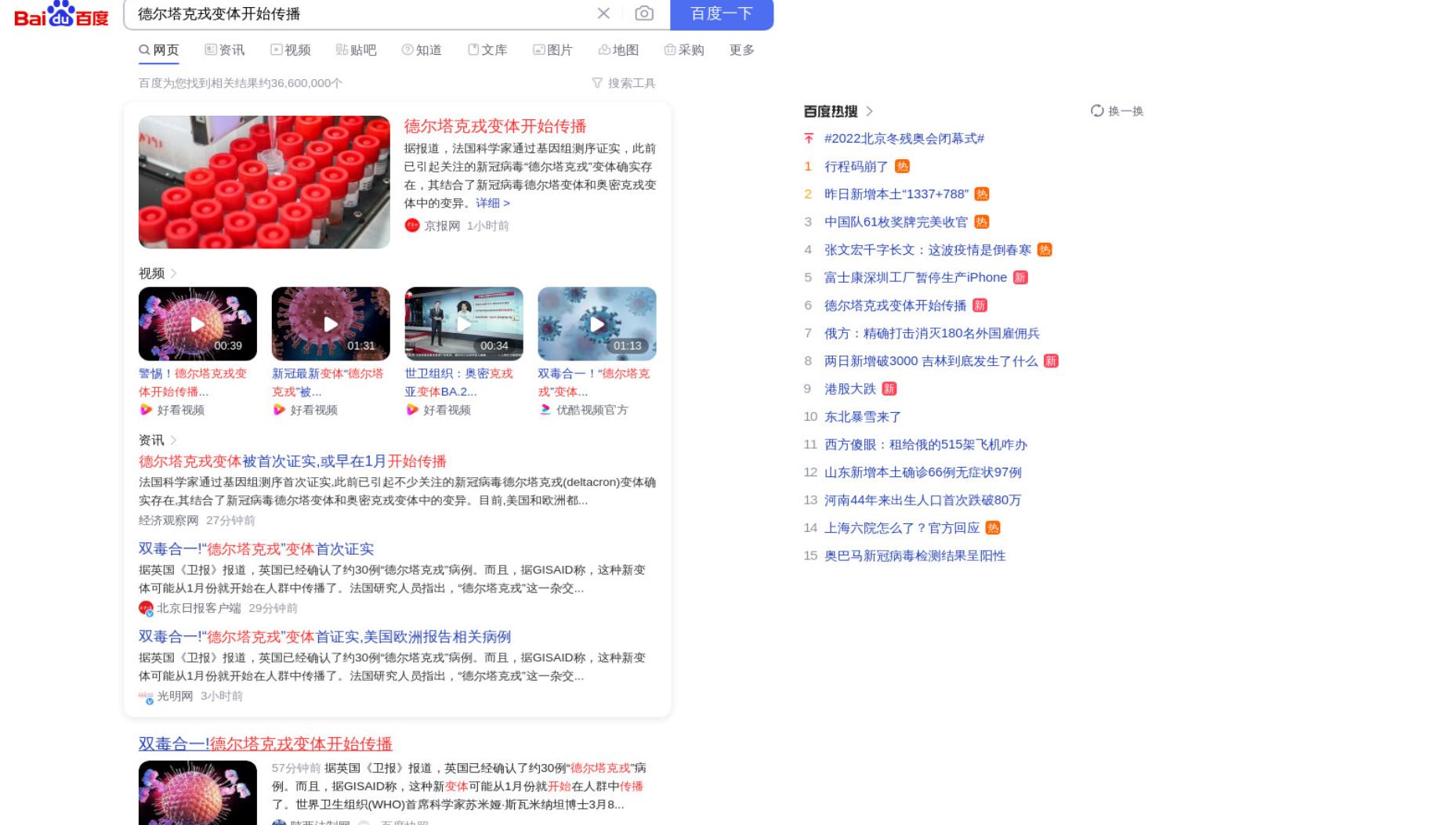Click 好看视频 icon under the 01:31 video
Screen dimensions: 1456x825
(x=279, y=410)
